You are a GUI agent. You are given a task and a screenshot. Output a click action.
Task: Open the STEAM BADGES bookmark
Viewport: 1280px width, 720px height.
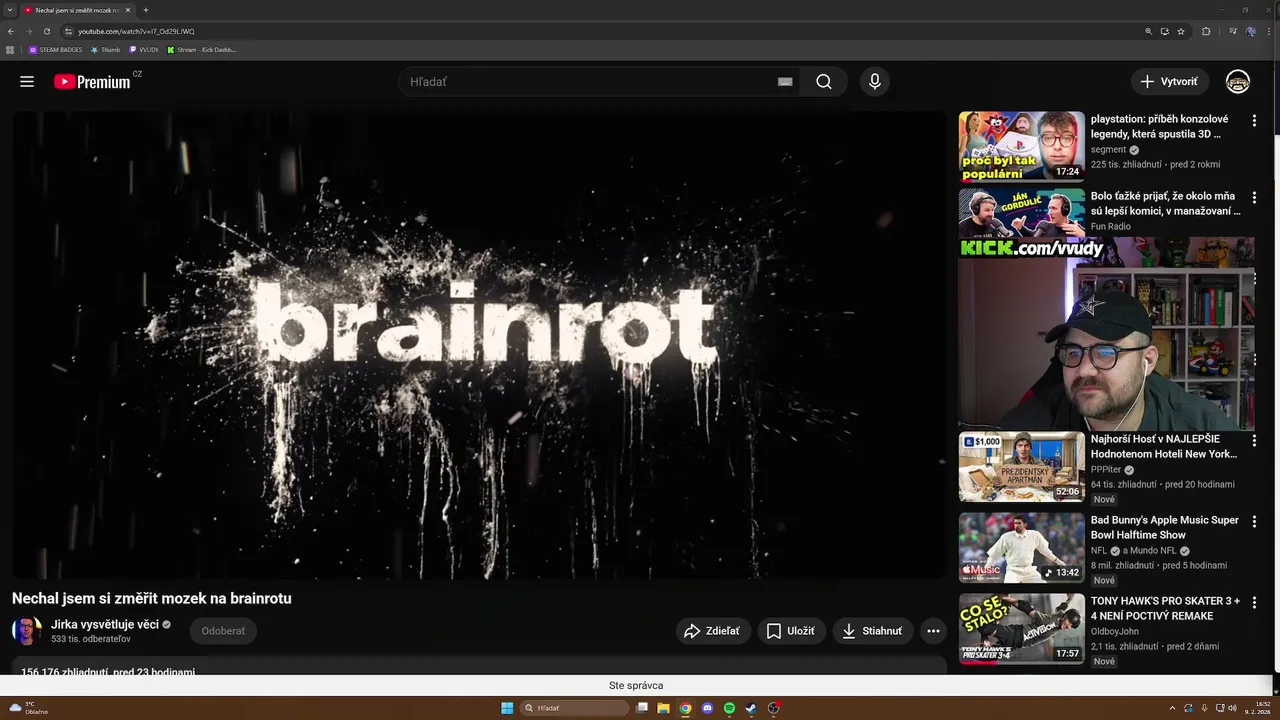pyautogui.click(x=56, y=49)
